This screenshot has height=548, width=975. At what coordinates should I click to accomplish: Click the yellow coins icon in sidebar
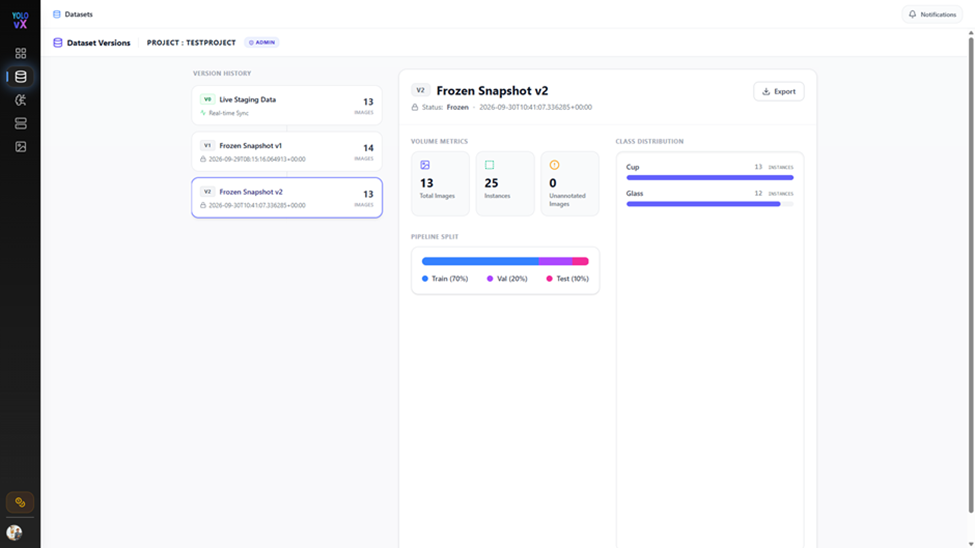point(20,502)
